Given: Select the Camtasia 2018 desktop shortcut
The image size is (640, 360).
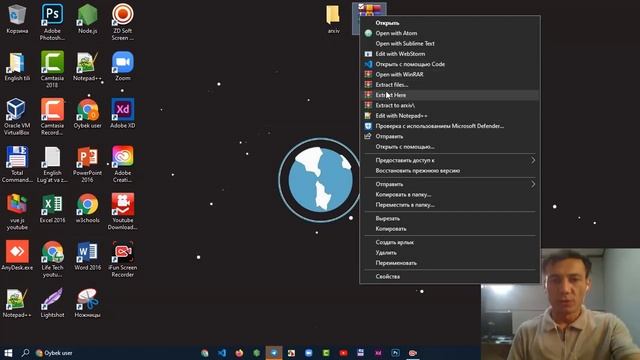Looking at the screenshot, I should (x=52, y=69).
